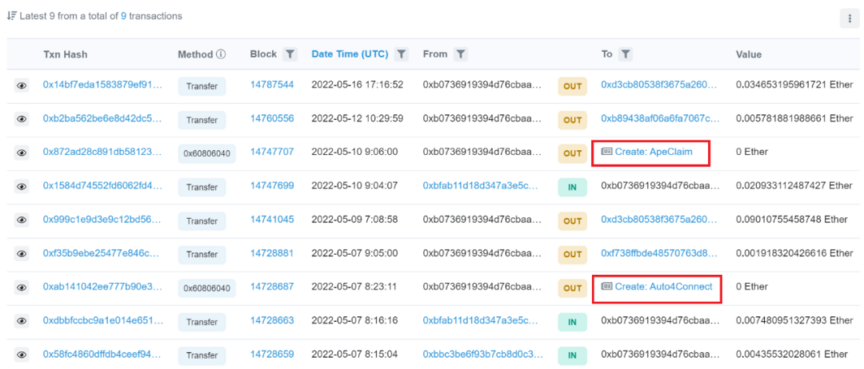Open recipient address 0xf738ffbde48570763d8
864x369 pixels.
click(660, 253)
